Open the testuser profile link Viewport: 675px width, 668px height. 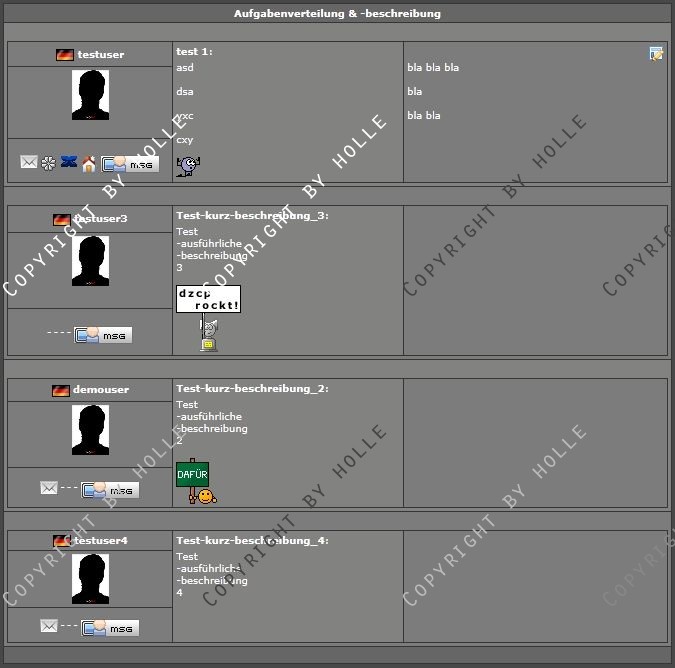(100, 55)
